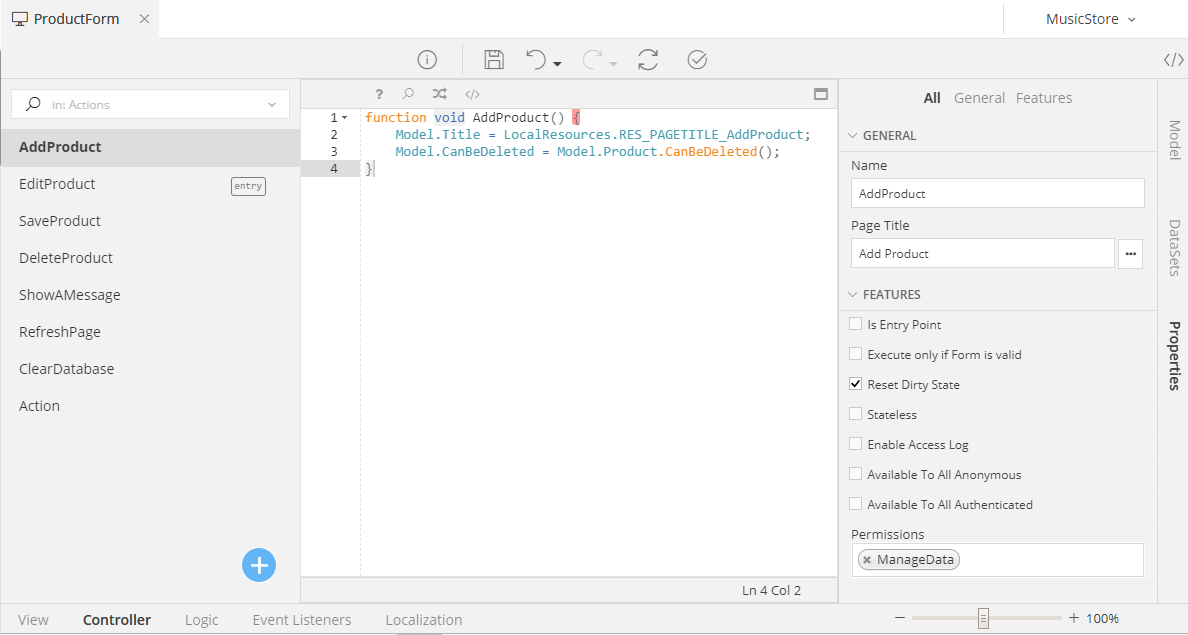Viewport: 1188px width, 635px height.
Task: Click the question mark help icon in editor
Action: [379, 94]
